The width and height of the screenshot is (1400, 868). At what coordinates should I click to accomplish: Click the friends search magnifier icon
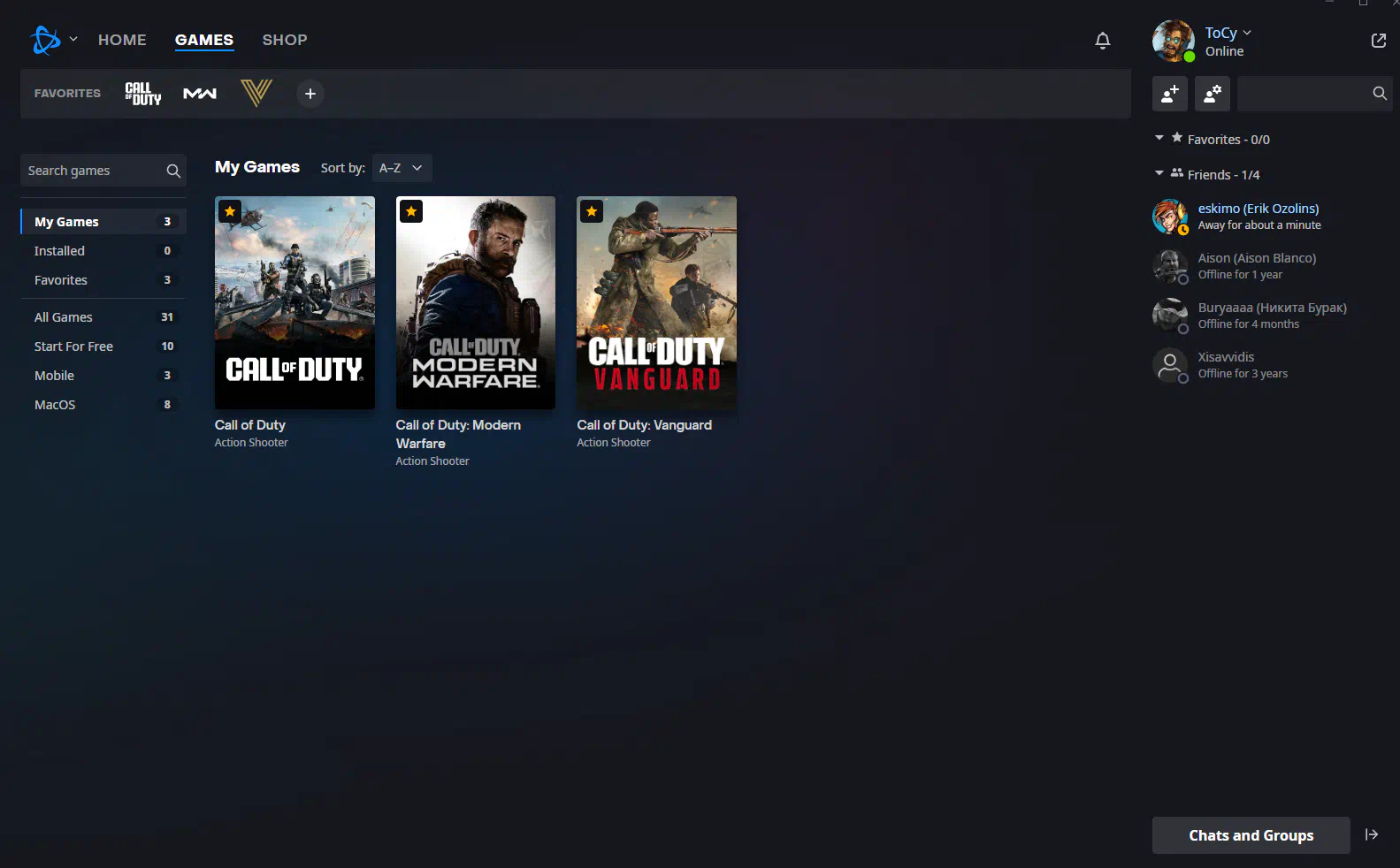pyautogui.click(x=1380, y=94)
